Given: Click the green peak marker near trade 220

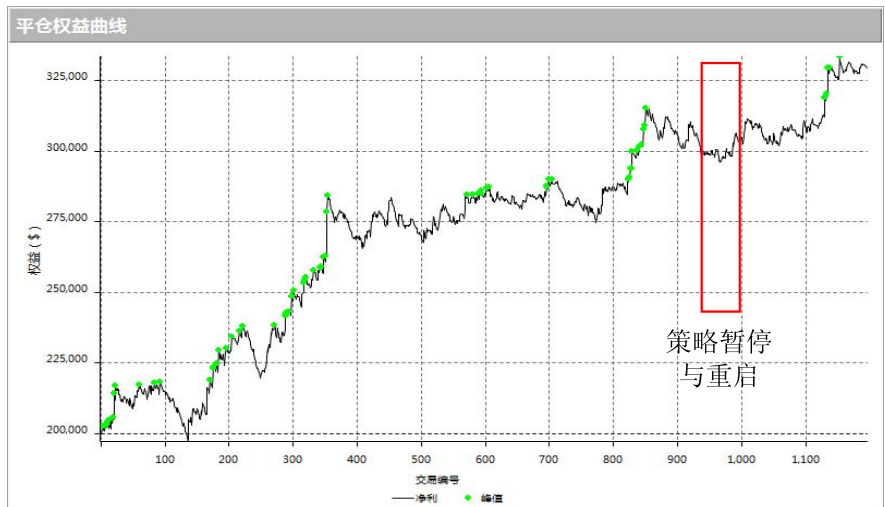Looking at the screenshot, I should pyautogui.click(x=242, y=327).
